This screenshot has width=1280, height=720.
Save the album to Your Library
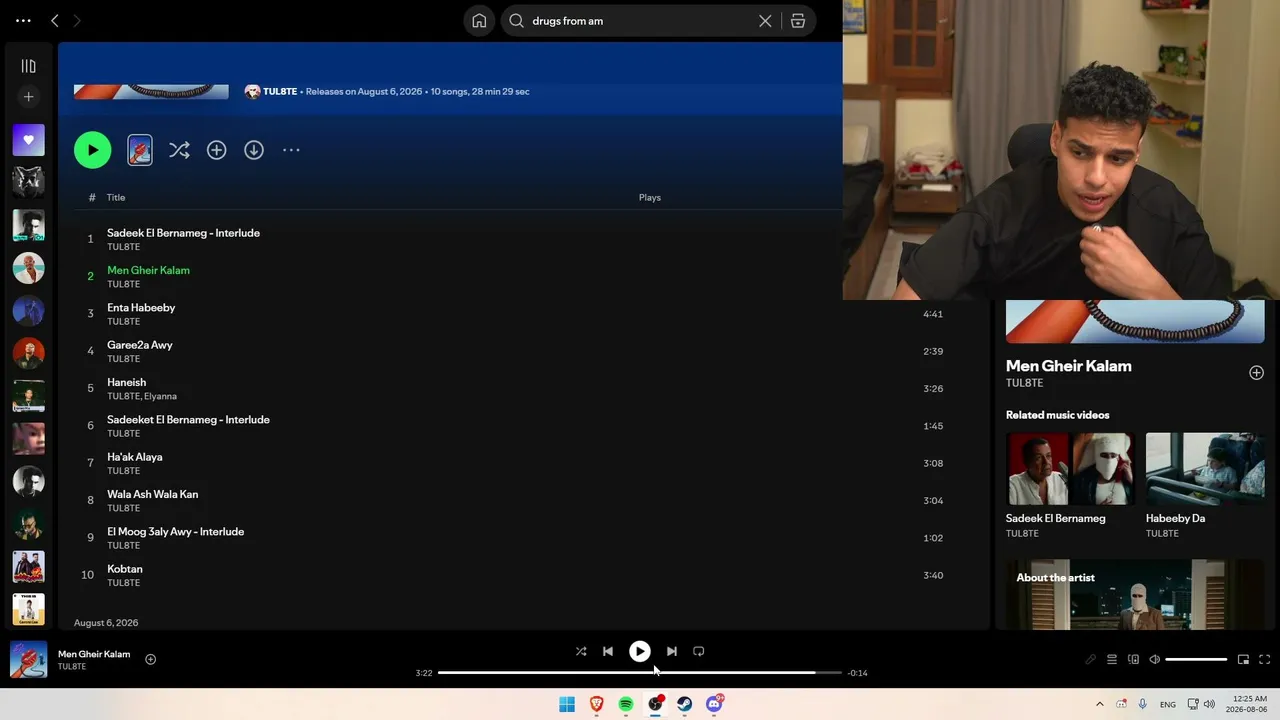(216, 150)
